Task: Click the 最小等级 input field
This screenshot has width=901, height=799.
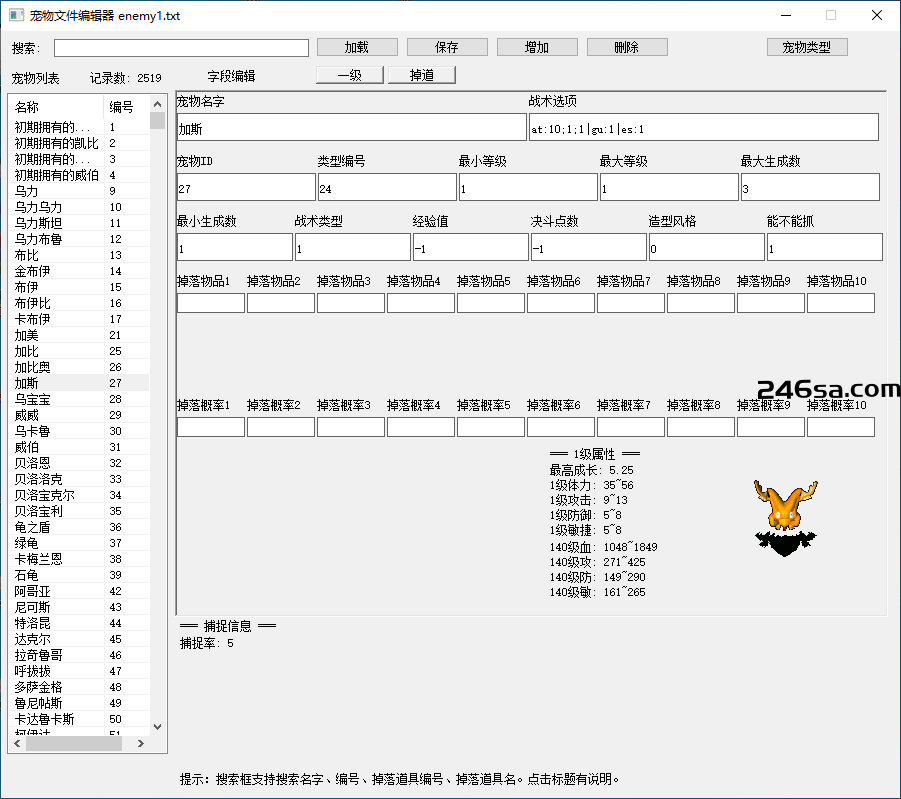Action: [x=528, y=187]
